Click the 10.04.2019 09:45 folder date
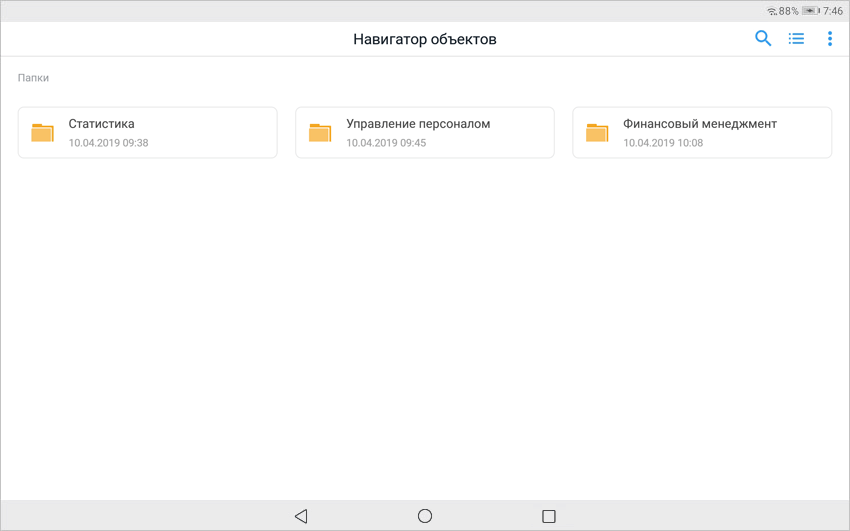 click(386, 143)
